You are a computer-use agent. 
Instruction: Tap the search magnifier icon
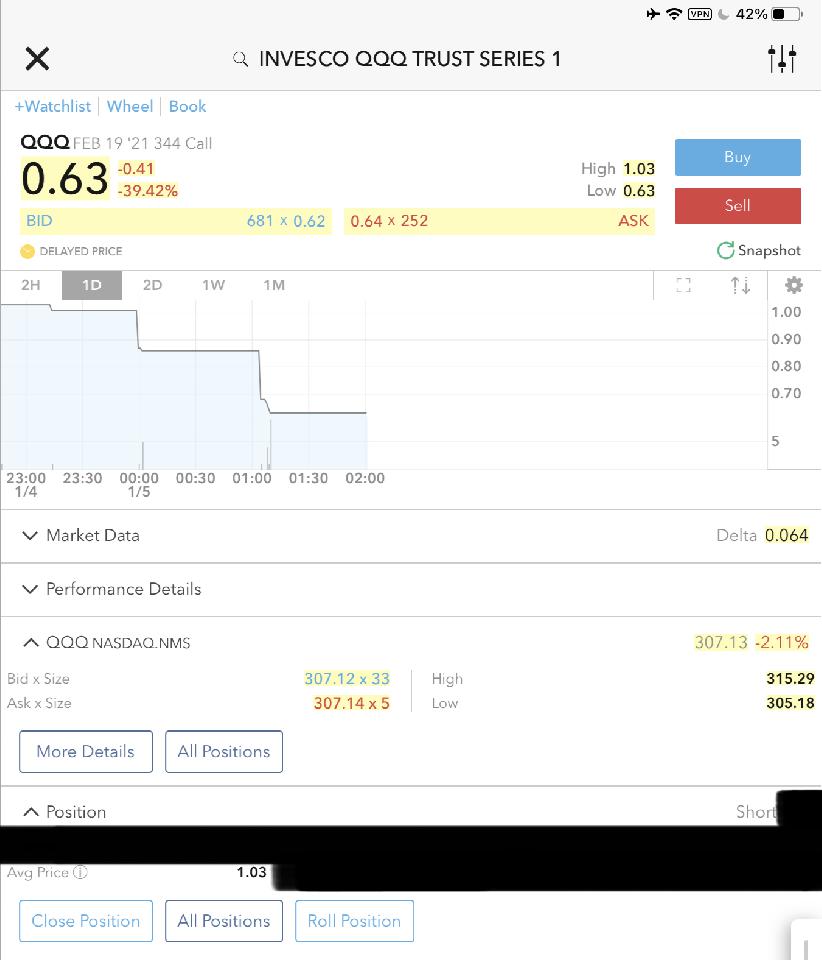click(x=241, y=59)
